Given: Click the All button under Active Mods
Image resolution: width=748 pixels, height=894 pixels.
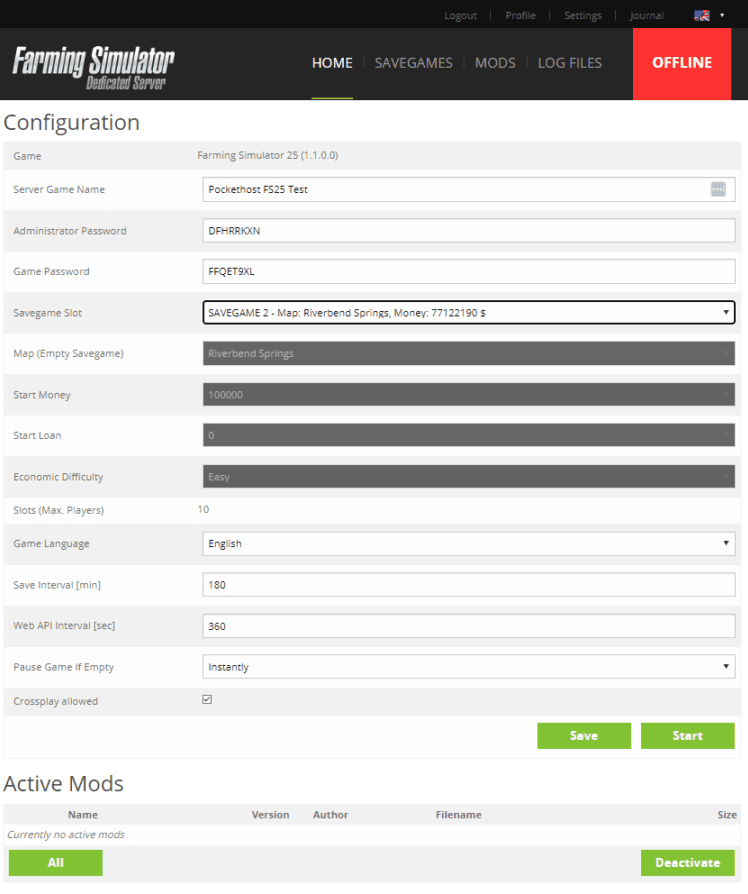Looking at the screenshot, I should pos(55,862).
